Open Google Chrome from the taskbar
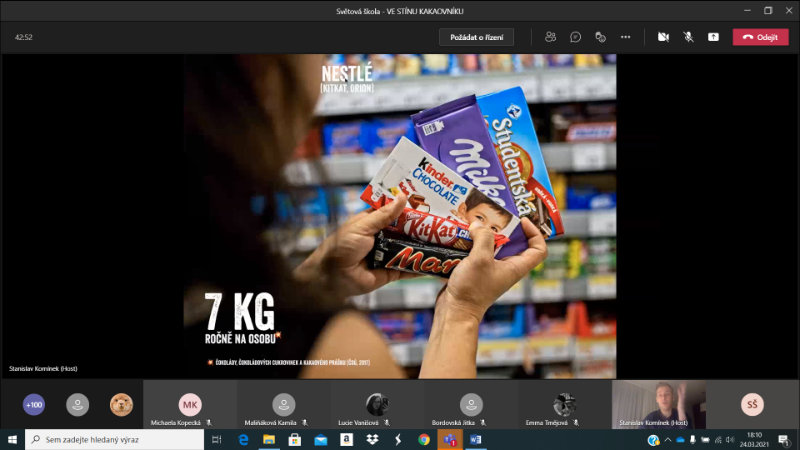Image resolution: width=800 pixels, height=450 pixels. [424, 440]
